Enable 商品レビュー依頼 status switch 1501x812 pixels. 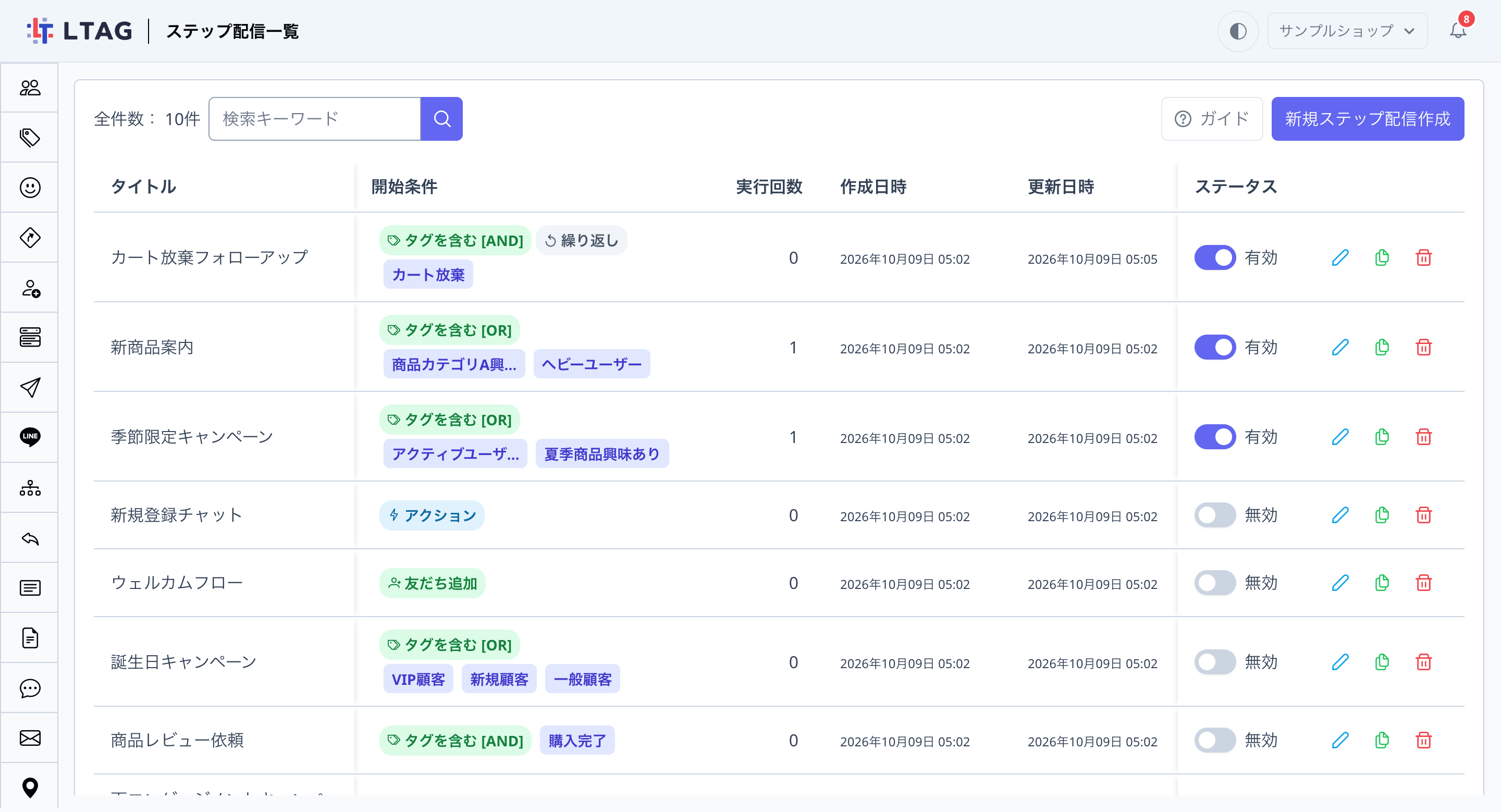(x=1215, y=740)
